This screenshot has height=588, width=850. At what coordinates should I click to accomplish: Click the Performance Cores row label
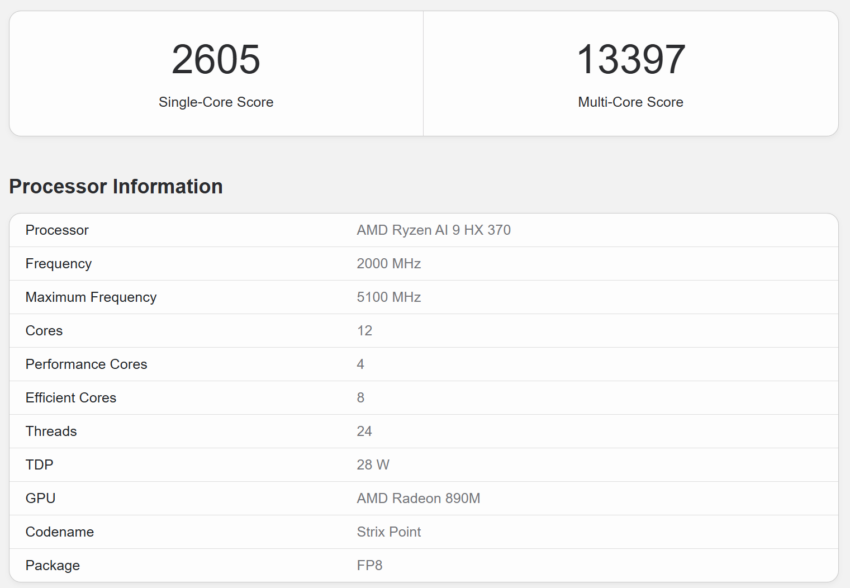(x=86, y=364)
